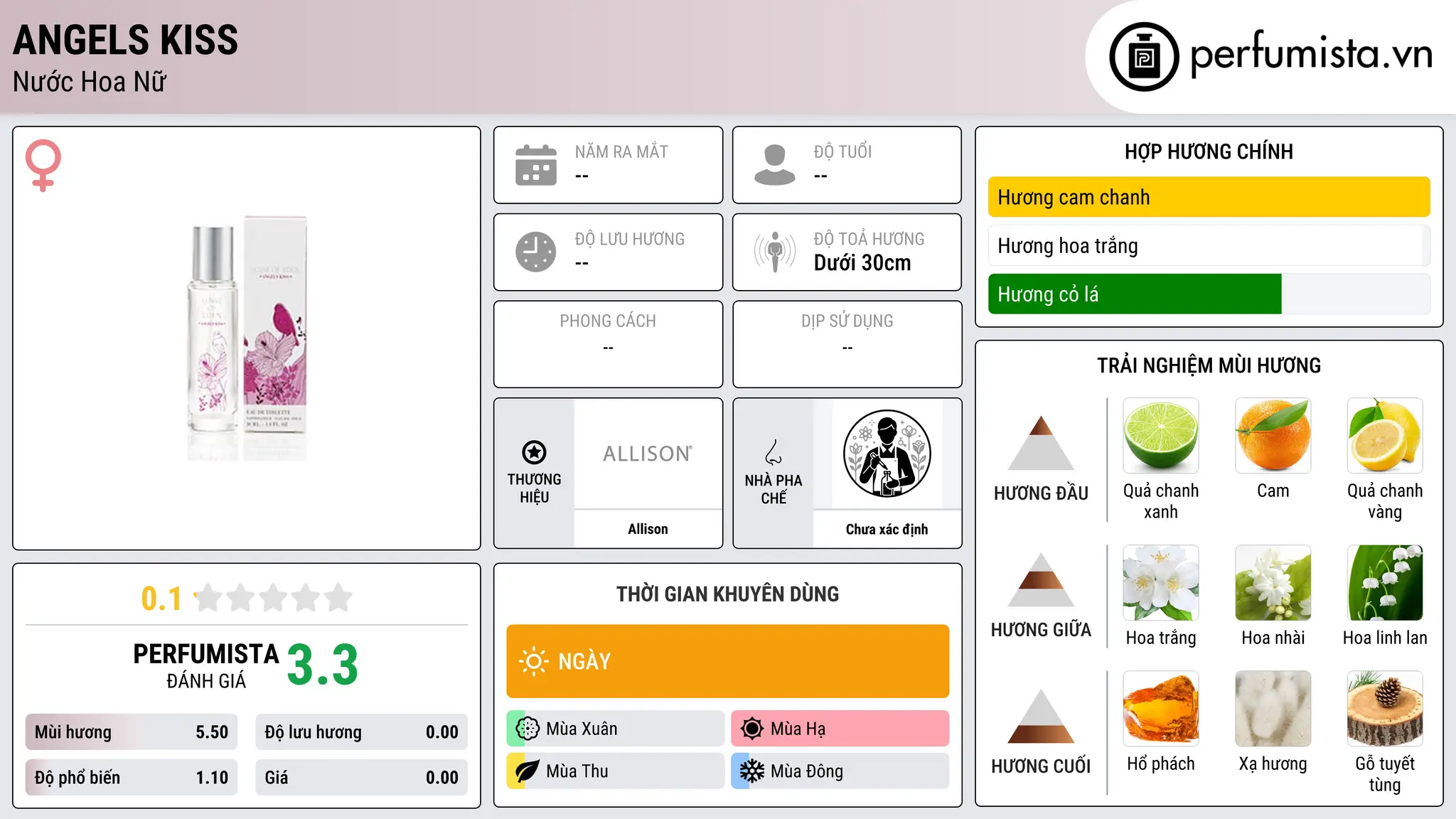Select the Cam orange note image
The height and width of the screenshot is (819, 1456).
[x=1273, y=436]
